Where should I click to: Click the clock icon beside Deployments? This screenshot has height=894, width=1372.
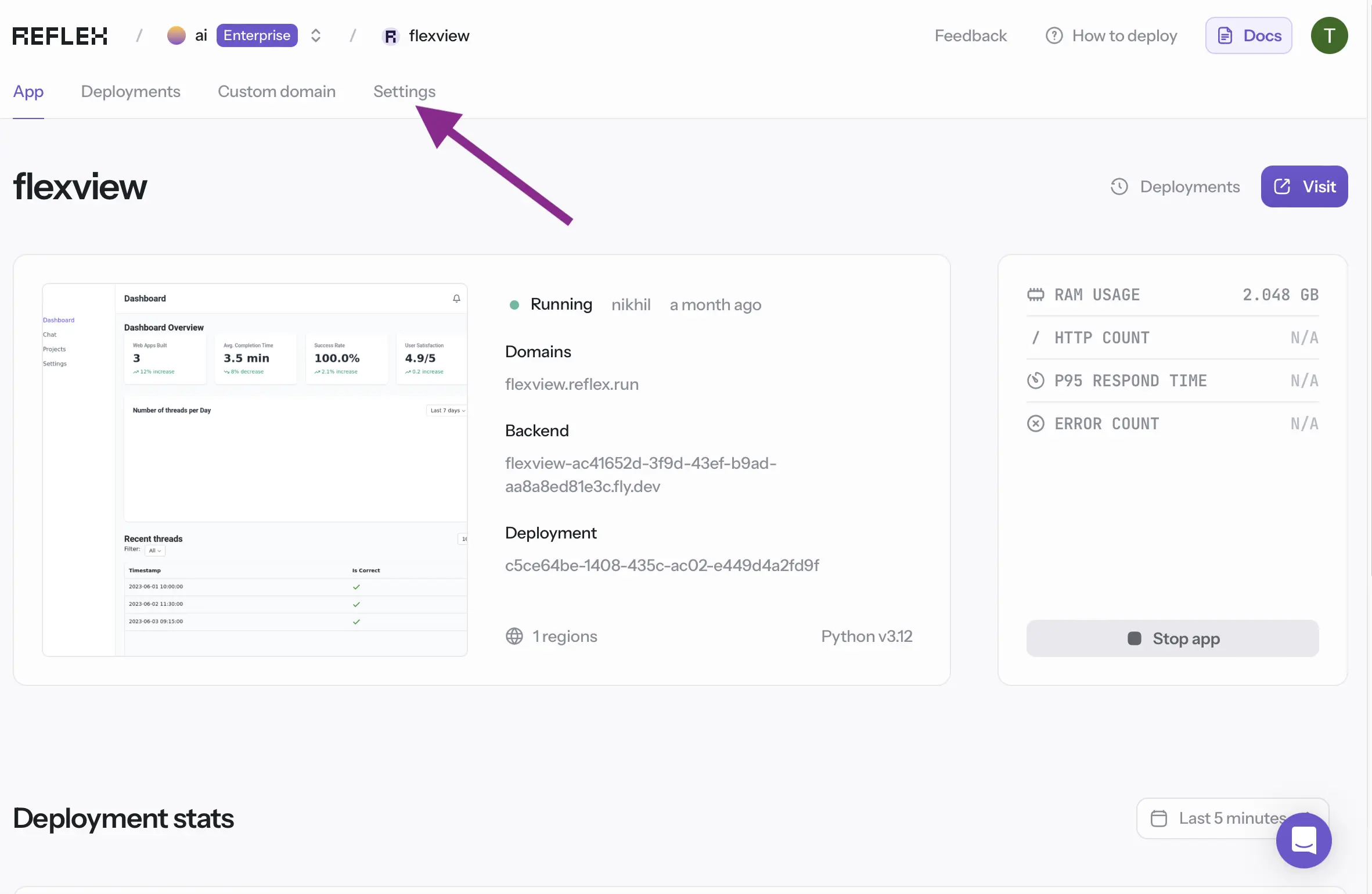pyautogui.click(x=1119, y=187)
